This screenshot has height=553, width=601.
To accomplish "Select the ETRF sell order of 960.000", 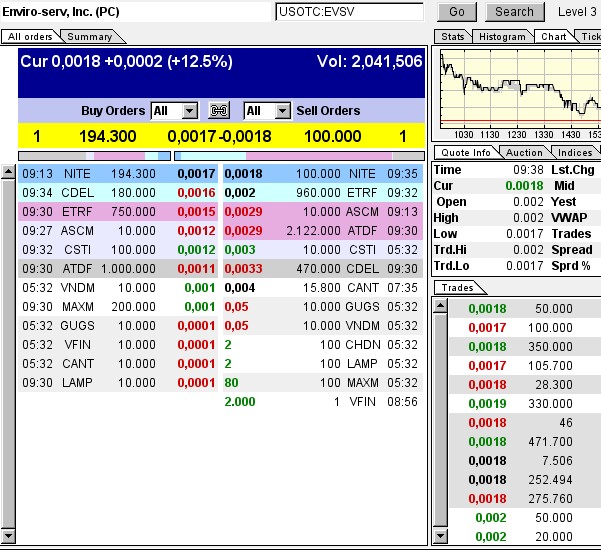I will (x=323, y=193).
